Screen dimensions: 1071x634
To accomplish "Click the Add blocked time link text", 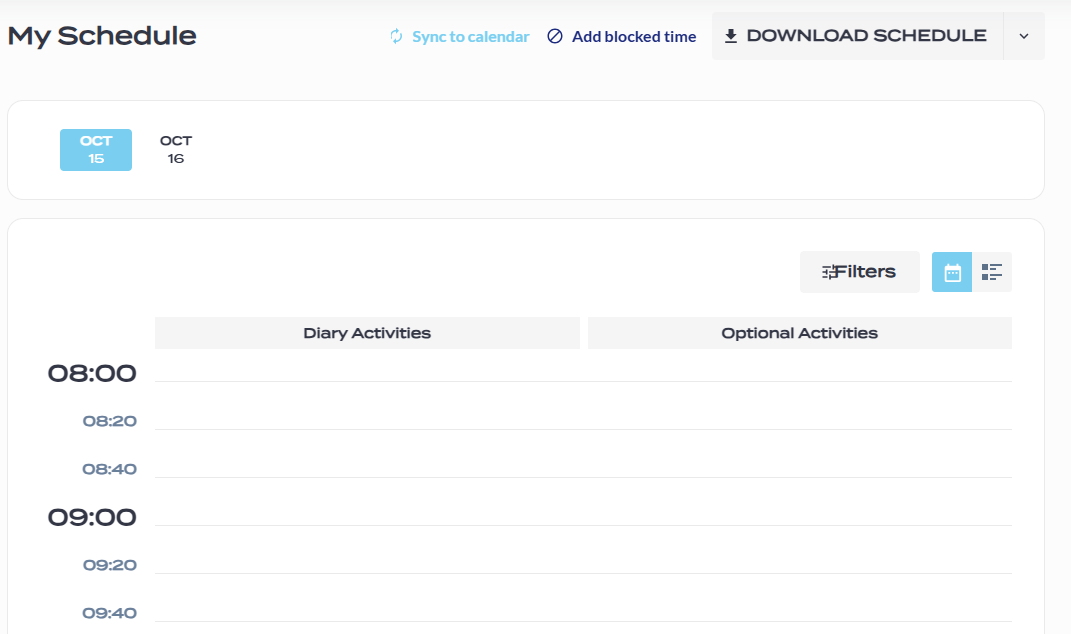I will (634, 37).
